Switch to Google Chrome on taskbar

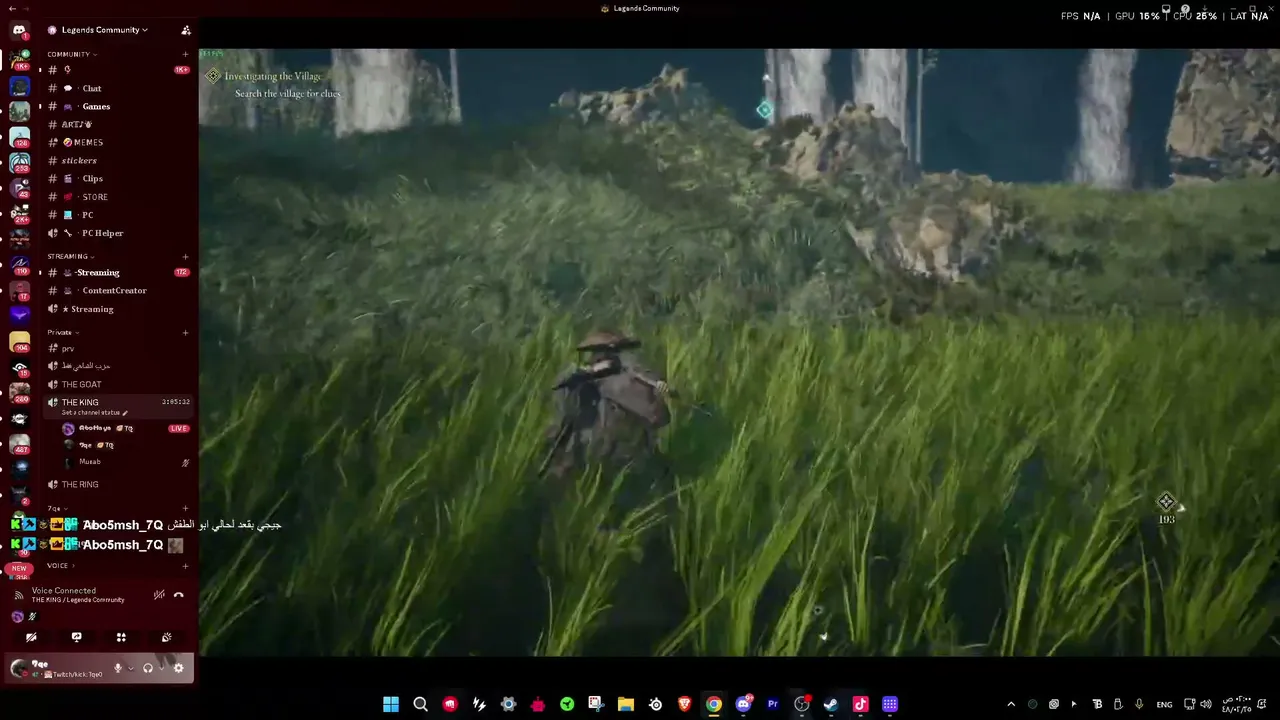click(x=714, y=704)
